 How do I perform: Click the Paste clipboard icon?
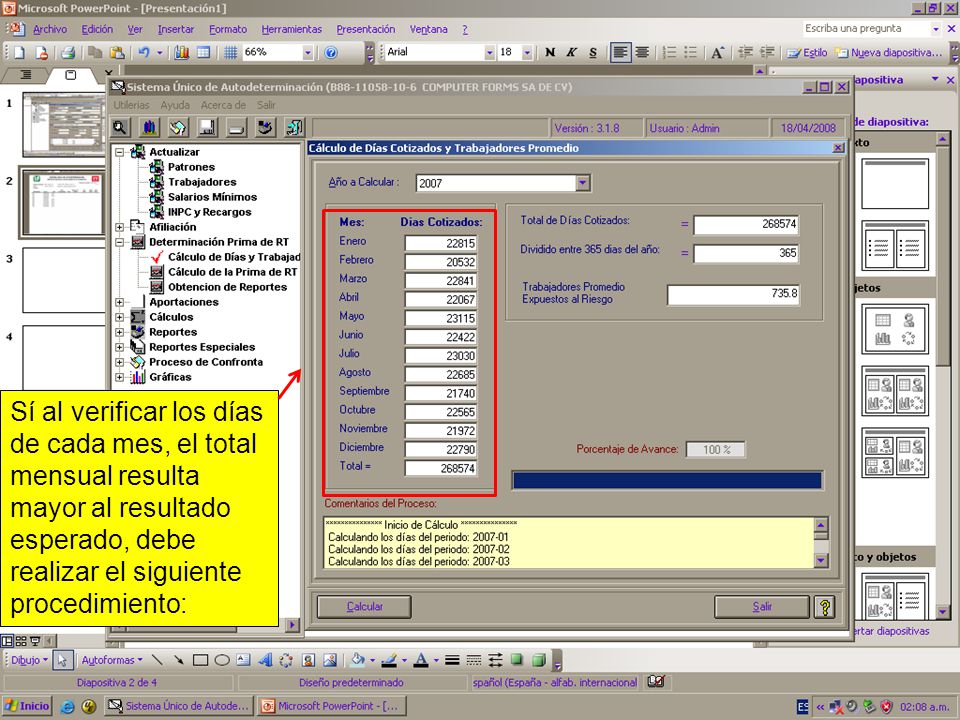(117, 53)
